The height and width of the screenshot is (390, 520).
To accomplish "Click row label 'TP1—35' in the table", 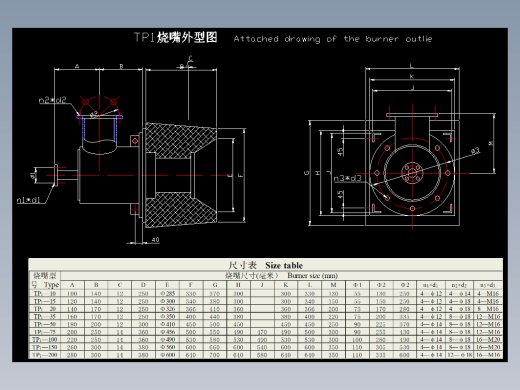I will pos(45,317).
